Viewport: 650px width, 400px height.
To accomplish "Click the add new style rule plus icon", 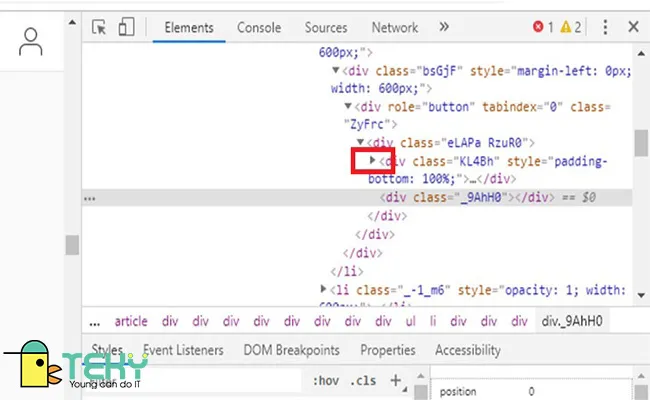I will tap(395, 380).
